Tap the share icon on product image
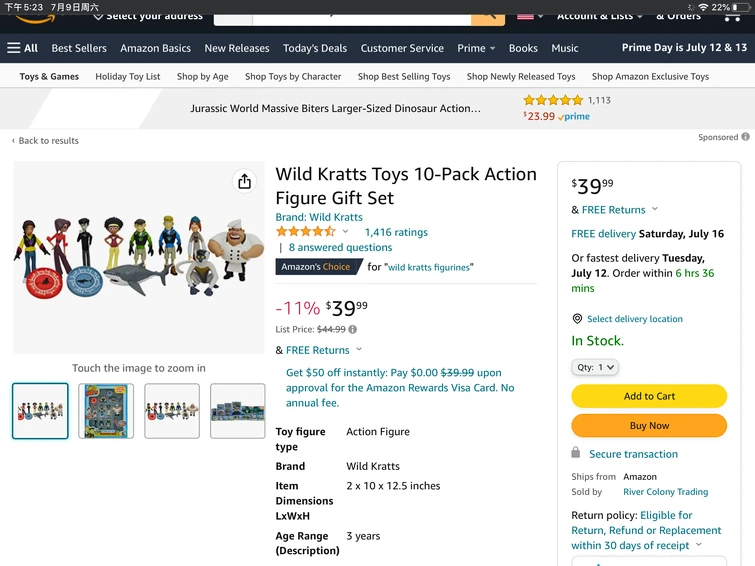The image size is (755, 566). coord(245,181)
